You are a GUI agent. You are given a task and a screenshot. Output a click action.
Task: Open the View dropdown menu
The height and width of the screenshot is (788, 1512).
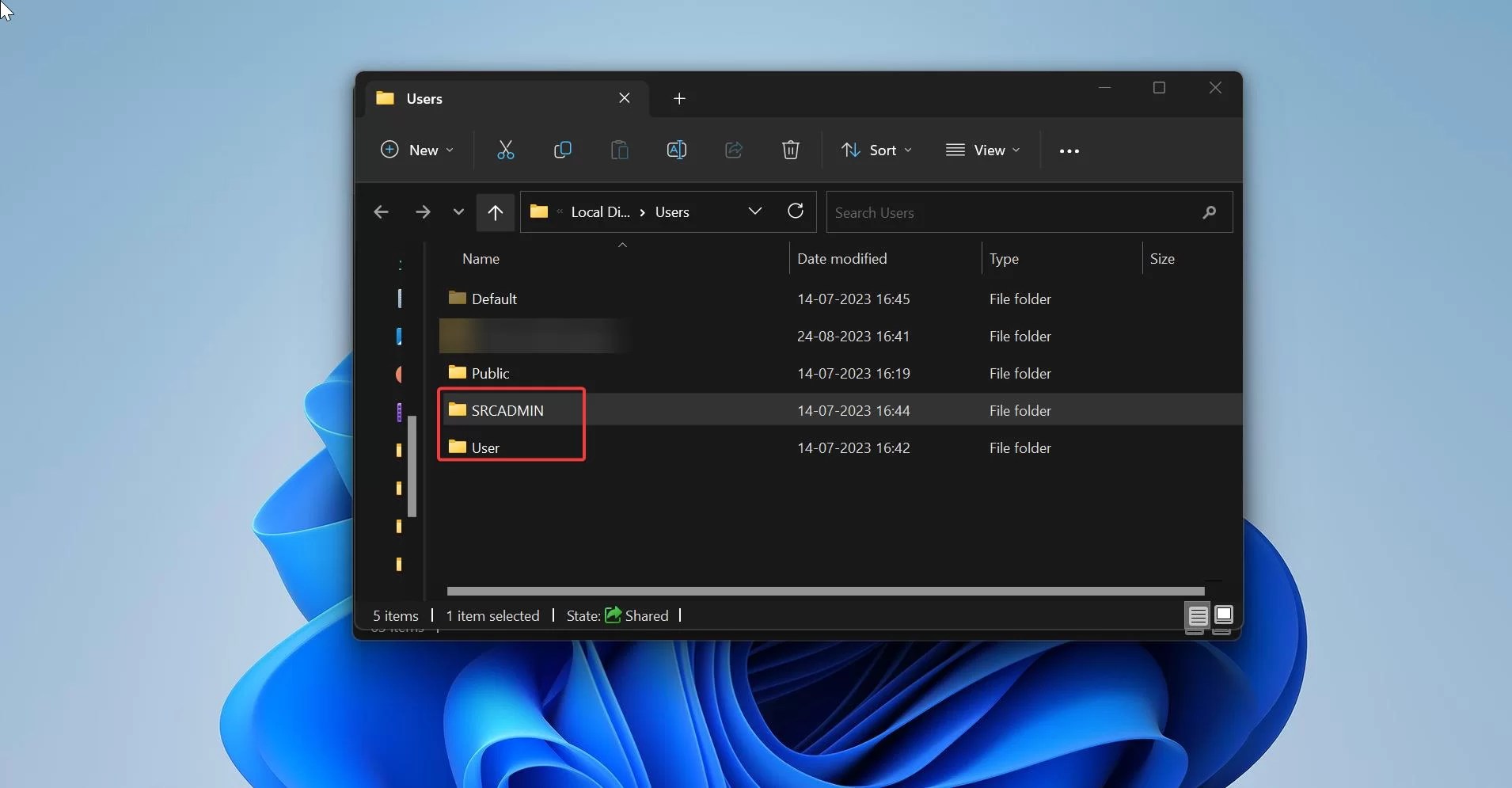tap(983, 150)
